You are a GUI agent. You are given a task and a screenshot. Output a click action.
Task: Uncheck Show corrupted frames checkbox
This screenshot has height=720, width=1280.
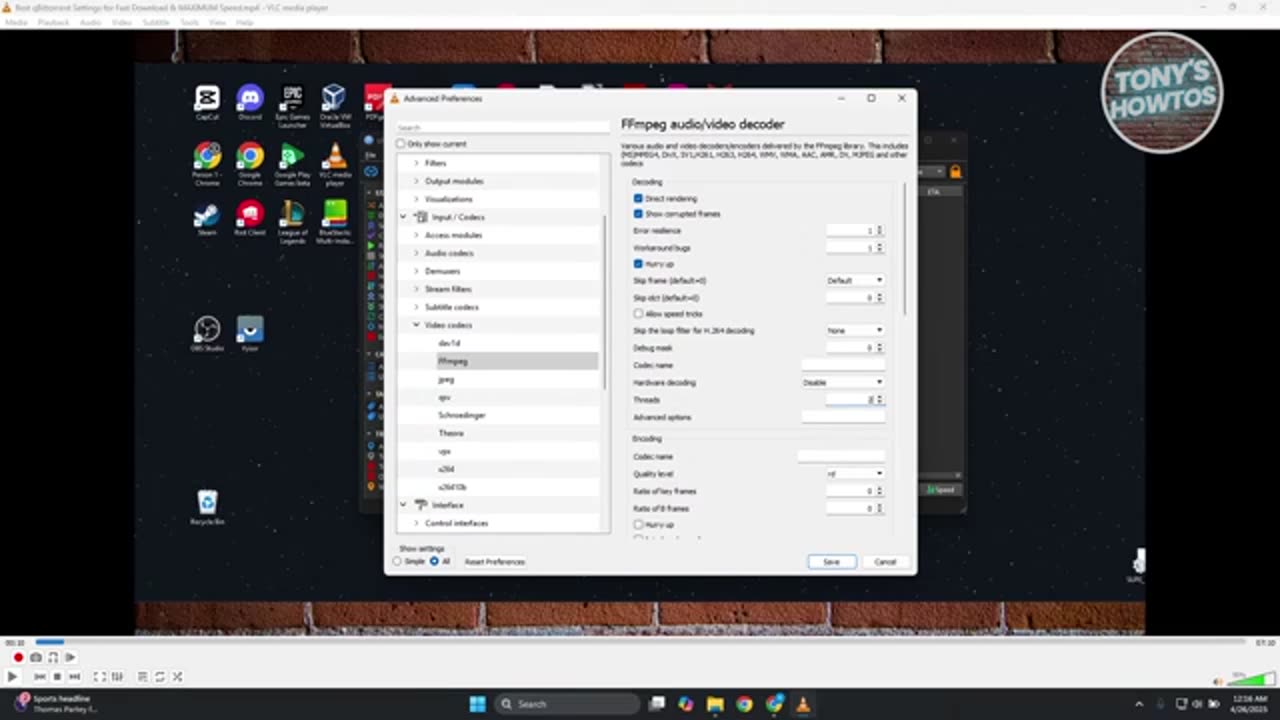click(638, 214)
